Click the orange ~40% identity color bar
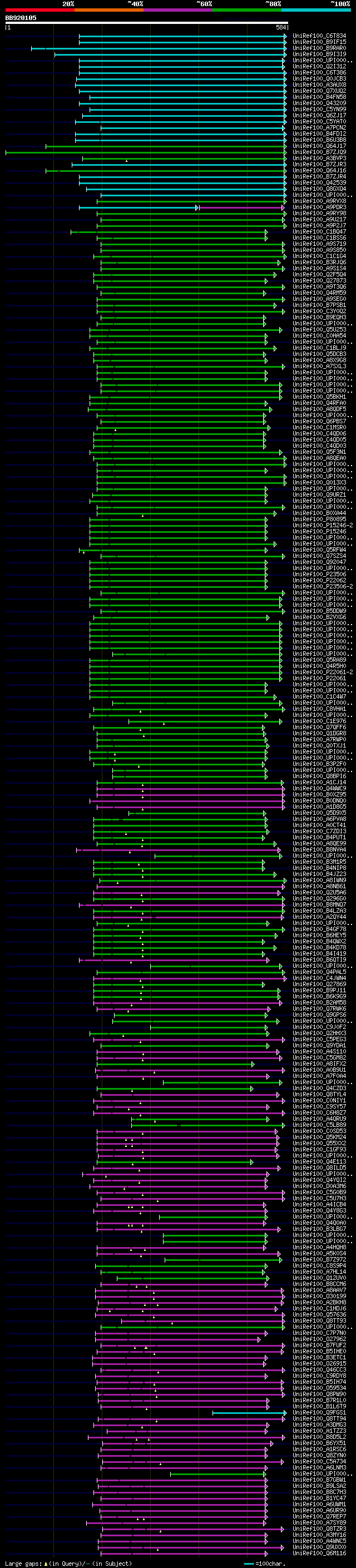 click(x=109, y=10)
